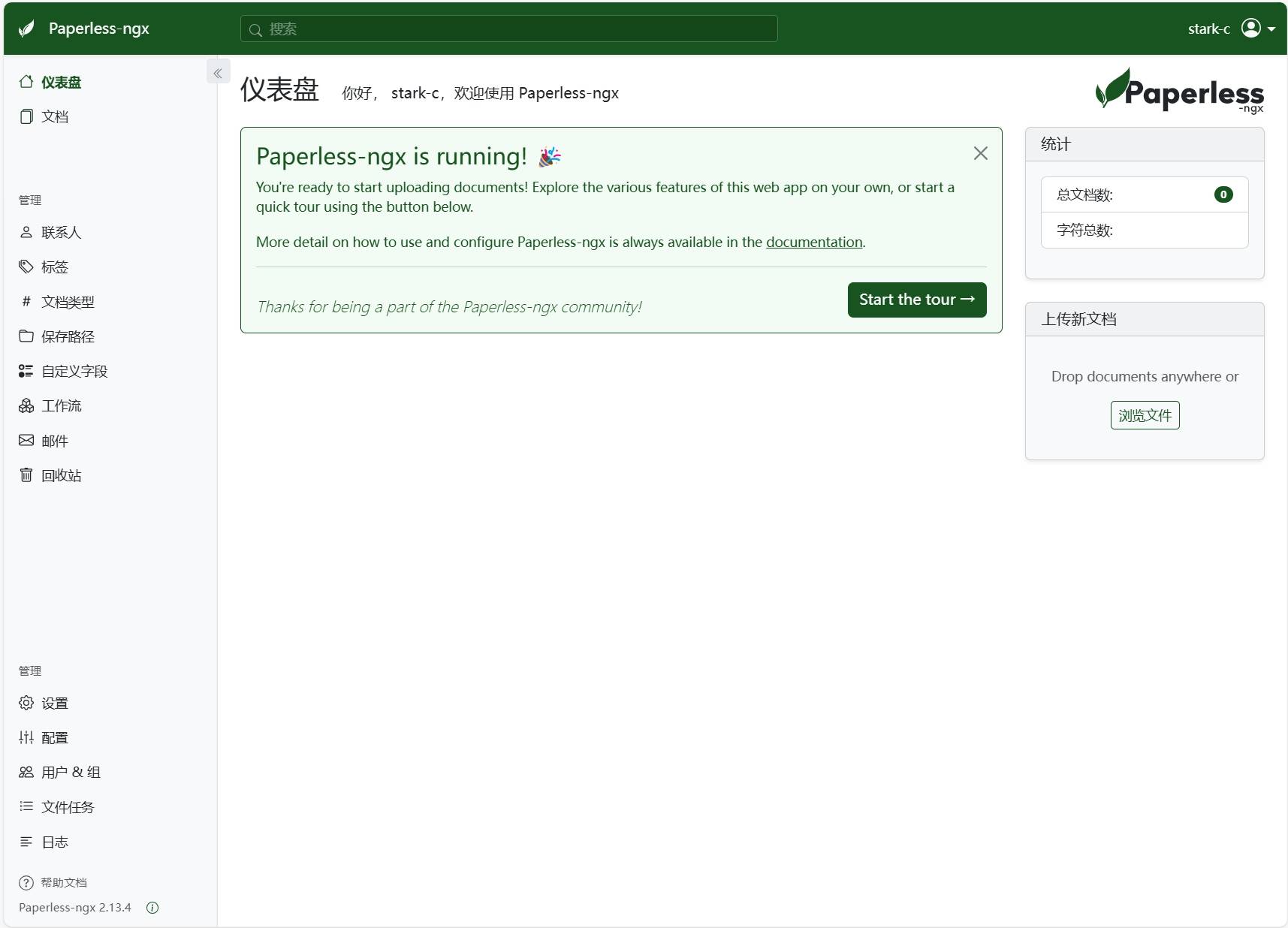The width and height of the screenshot is (1288, 928).
Task: Click the tags 标签 icon
Action: click(26, 267)
